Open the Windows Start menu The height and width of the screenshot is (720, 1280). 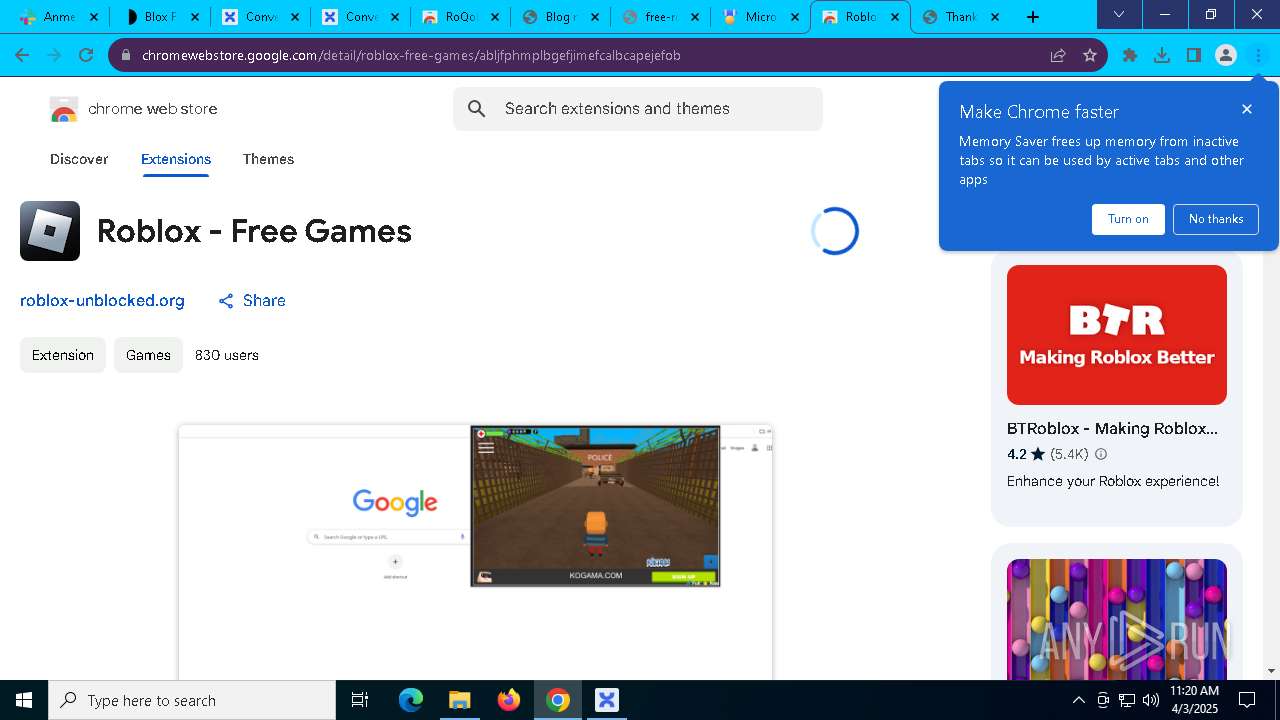tap(24, 700)
